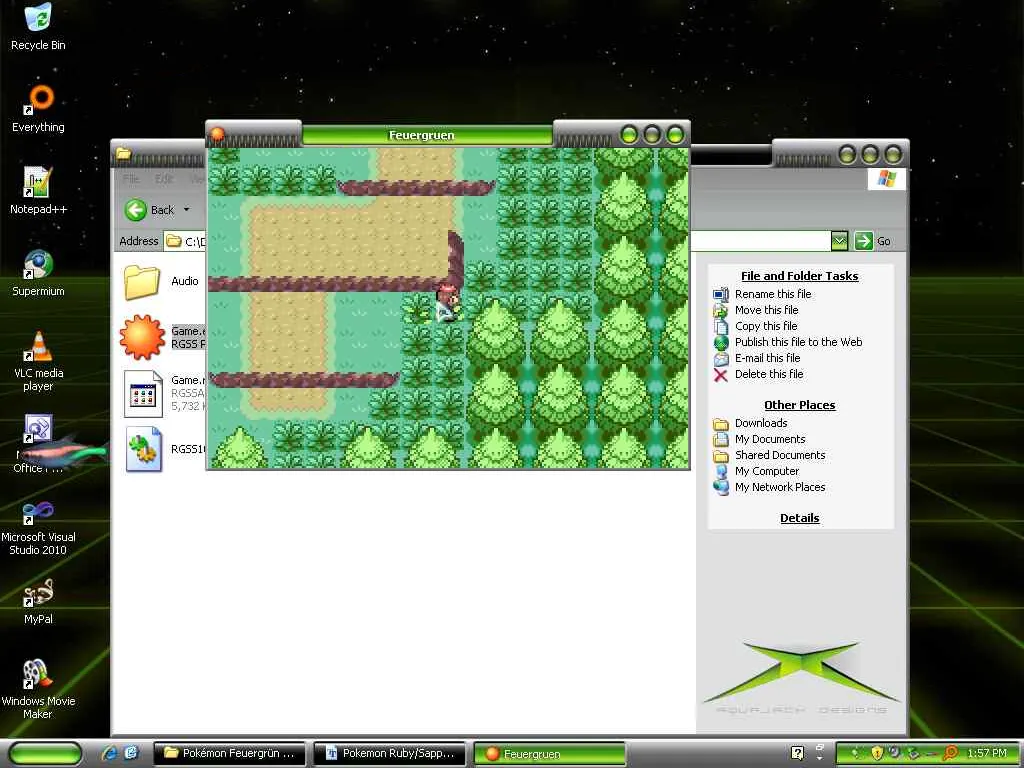Click the player character in the game
The width and height of the screenshot is (1024, 768).
447,302
